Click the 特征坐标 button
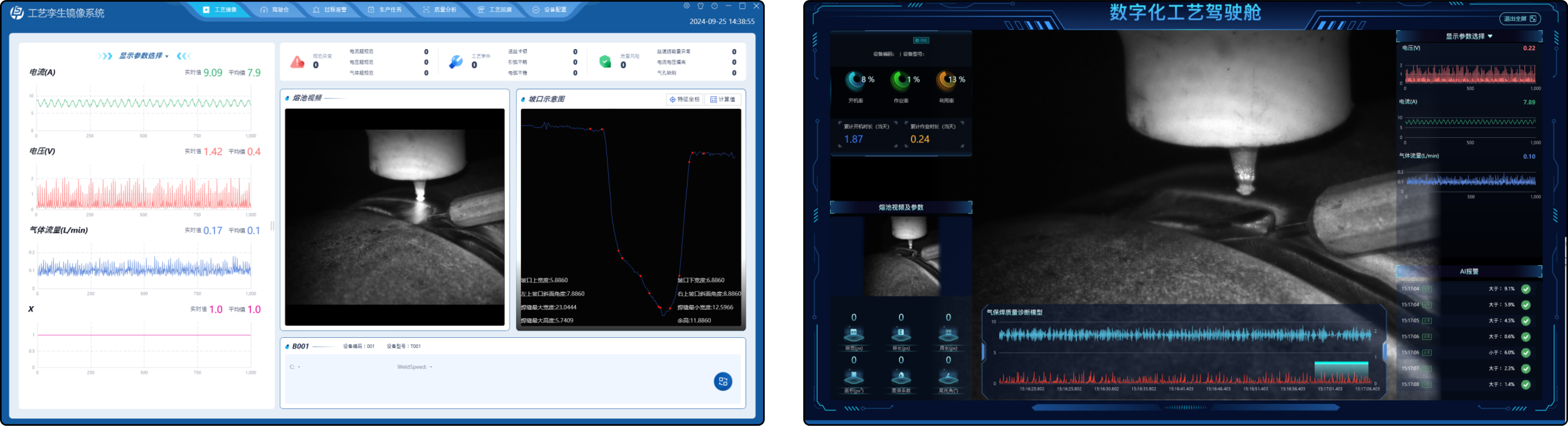 [x=685, y=99]
